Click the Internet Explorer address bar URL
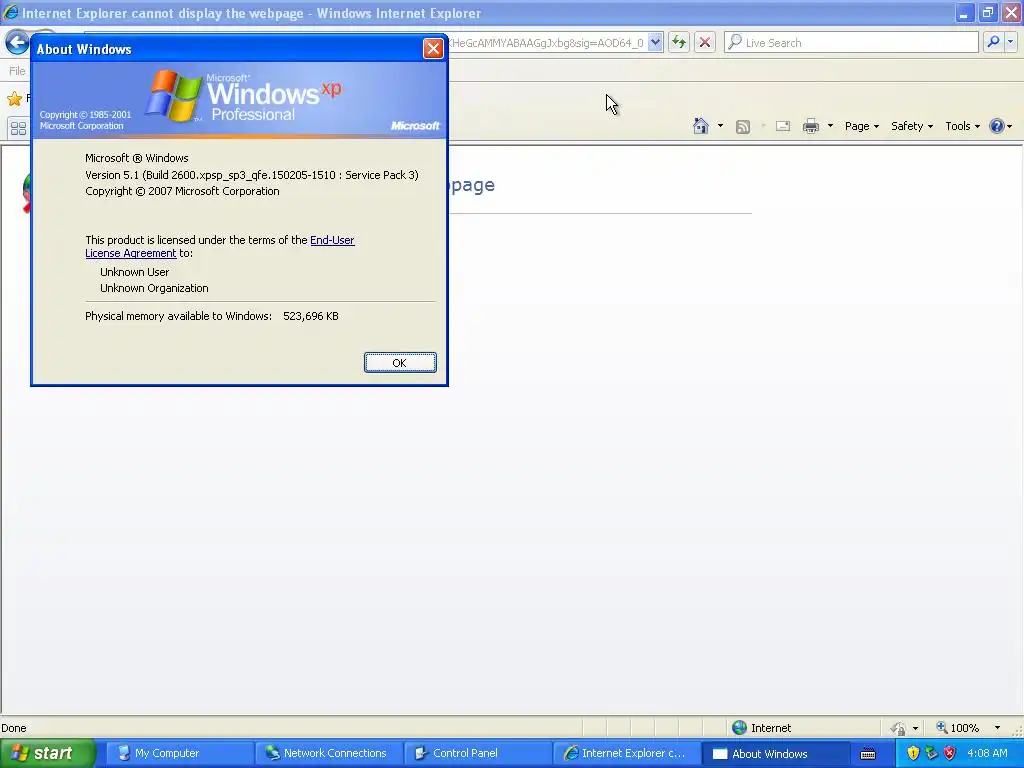Screen dimensions: 1024x768 [x=545, y=43]
